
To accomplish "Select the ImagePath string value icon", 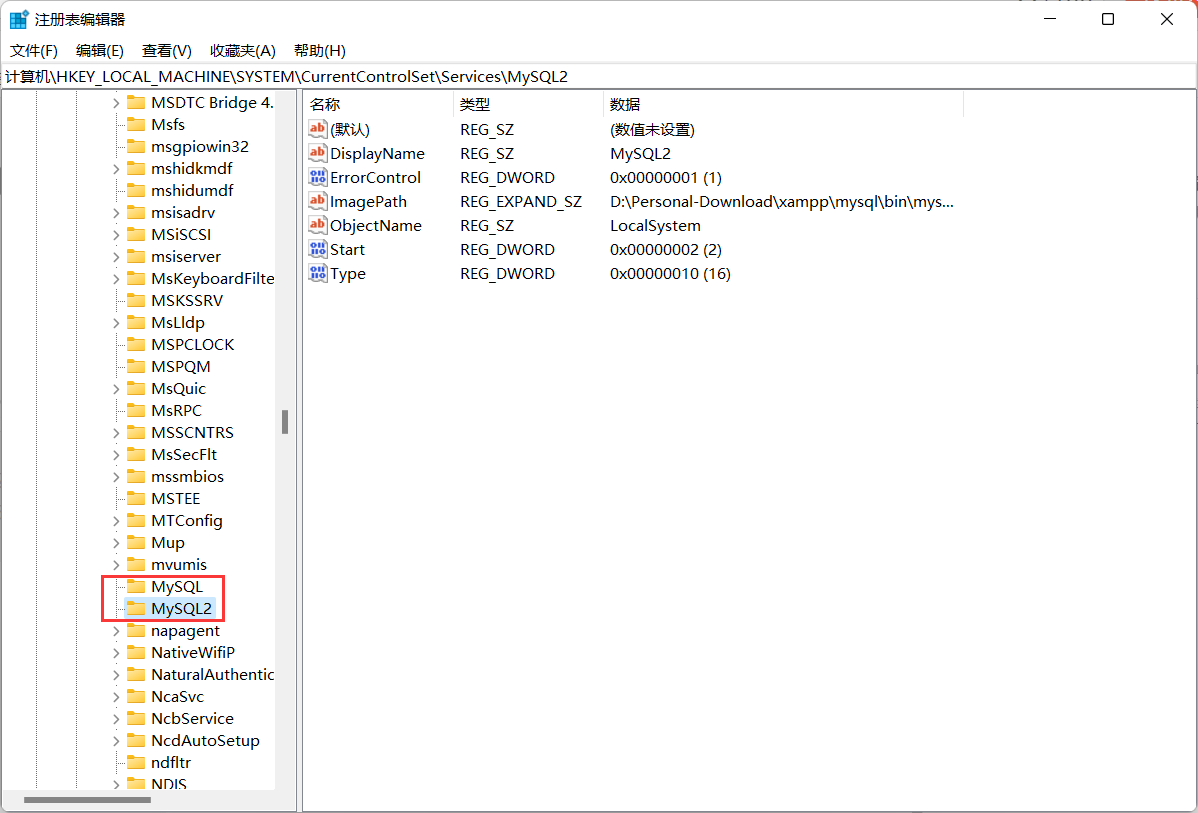I will pos(317,202).
